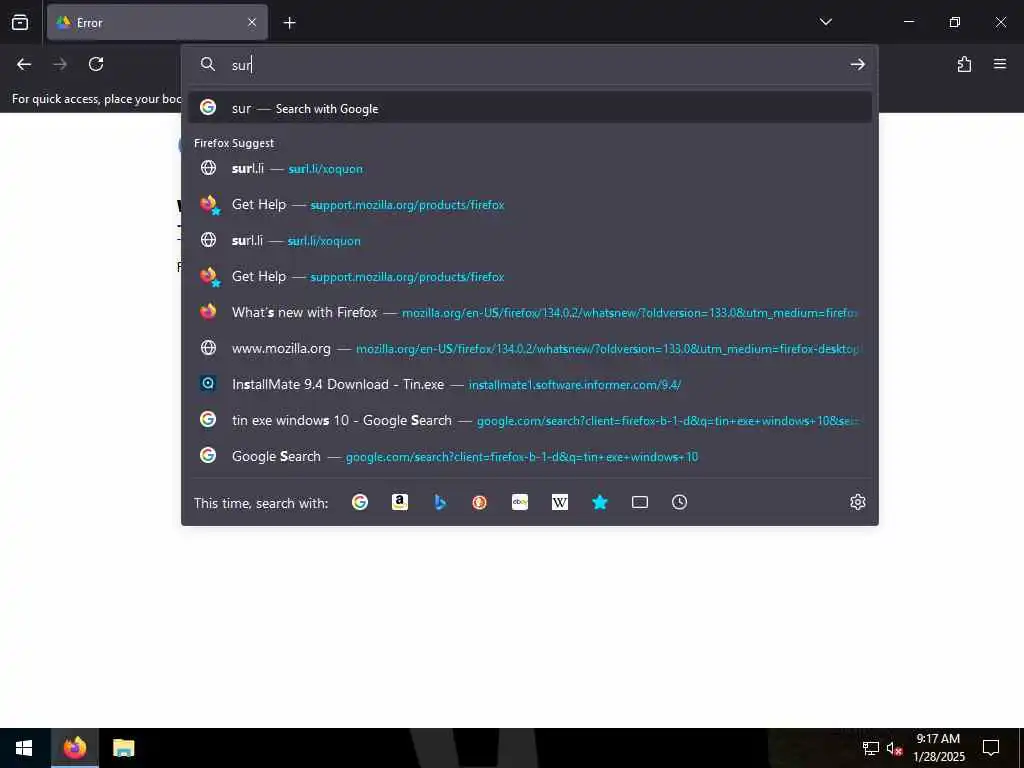
Task: Close the Error tab
Action: 252,22
